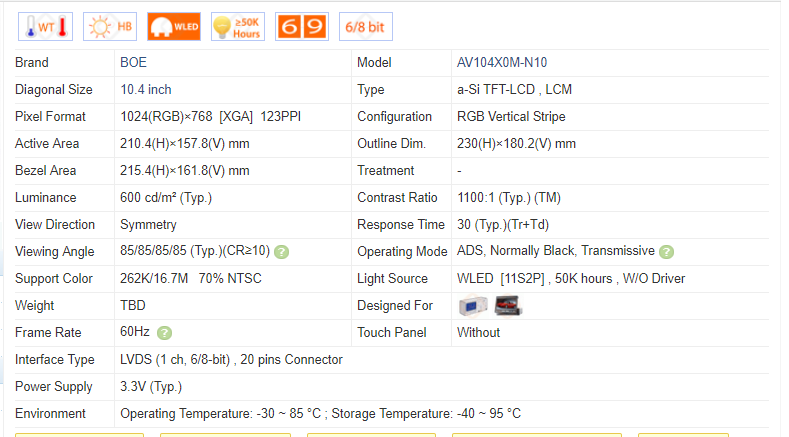Click the Pixel Format label
The image size is (789, 437).
click(x=50, y=117)
